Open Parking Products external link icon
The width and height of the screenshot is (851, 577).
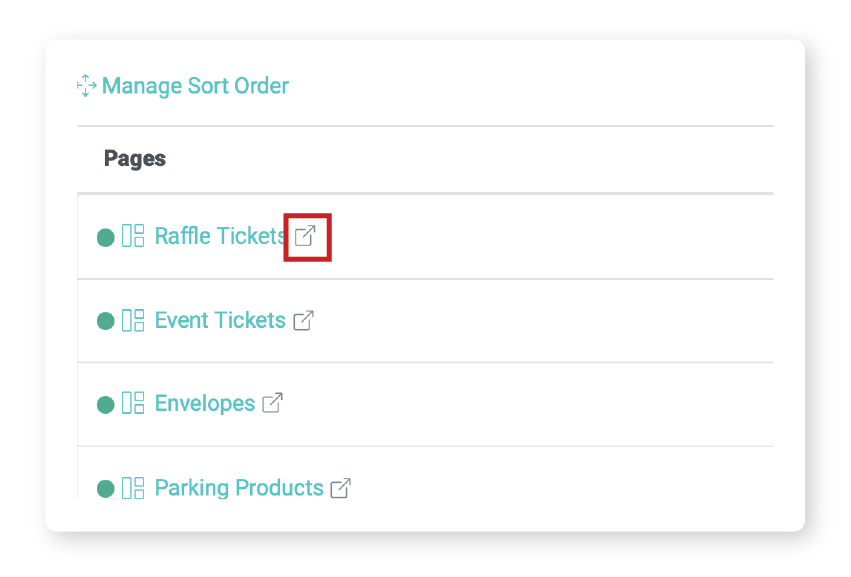pyautogui.click(x=341, y=488)
